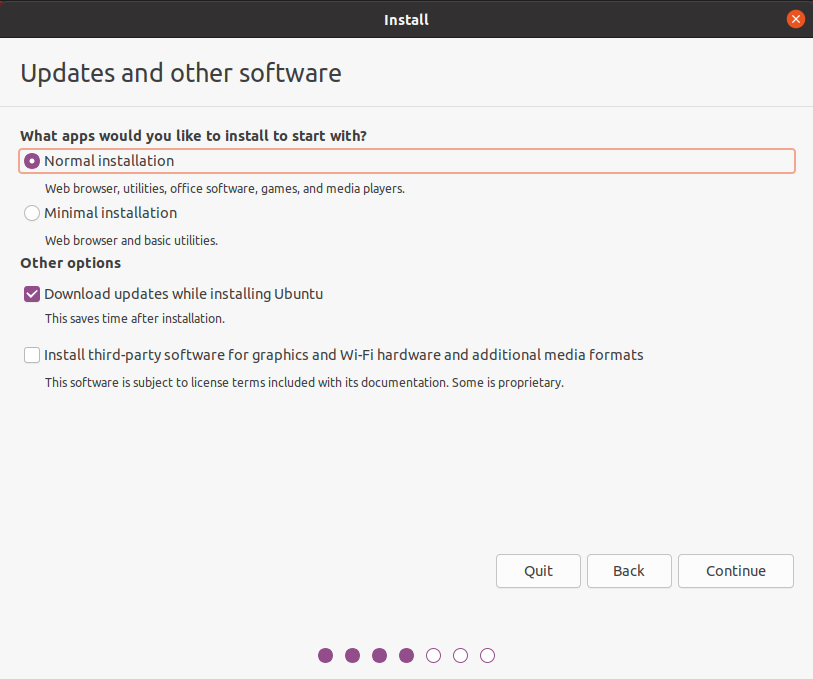Click the 'Updates and other software' heading
Viewport: 813px width, 679px height.
(x=181, y=73)
